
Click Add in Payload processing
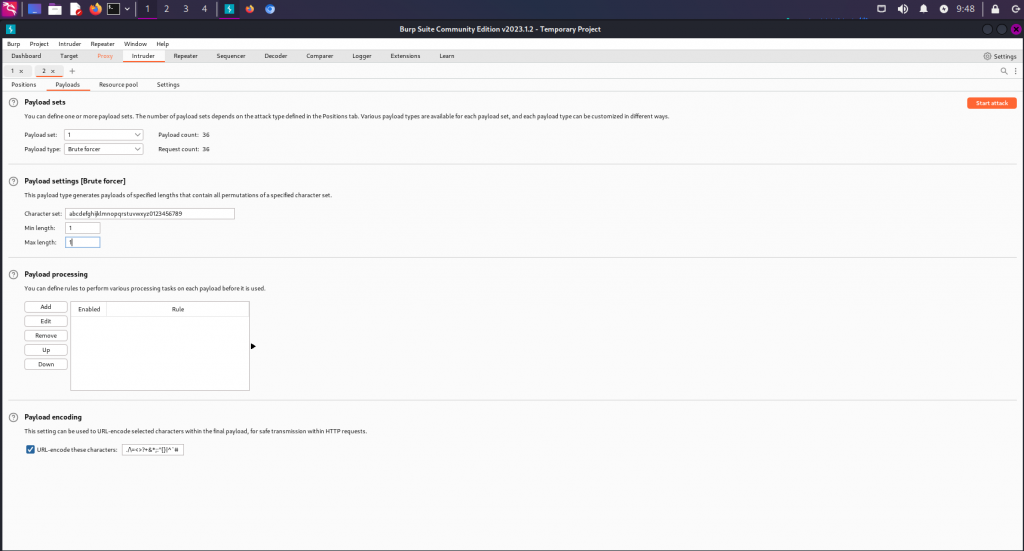click(46, 307)
